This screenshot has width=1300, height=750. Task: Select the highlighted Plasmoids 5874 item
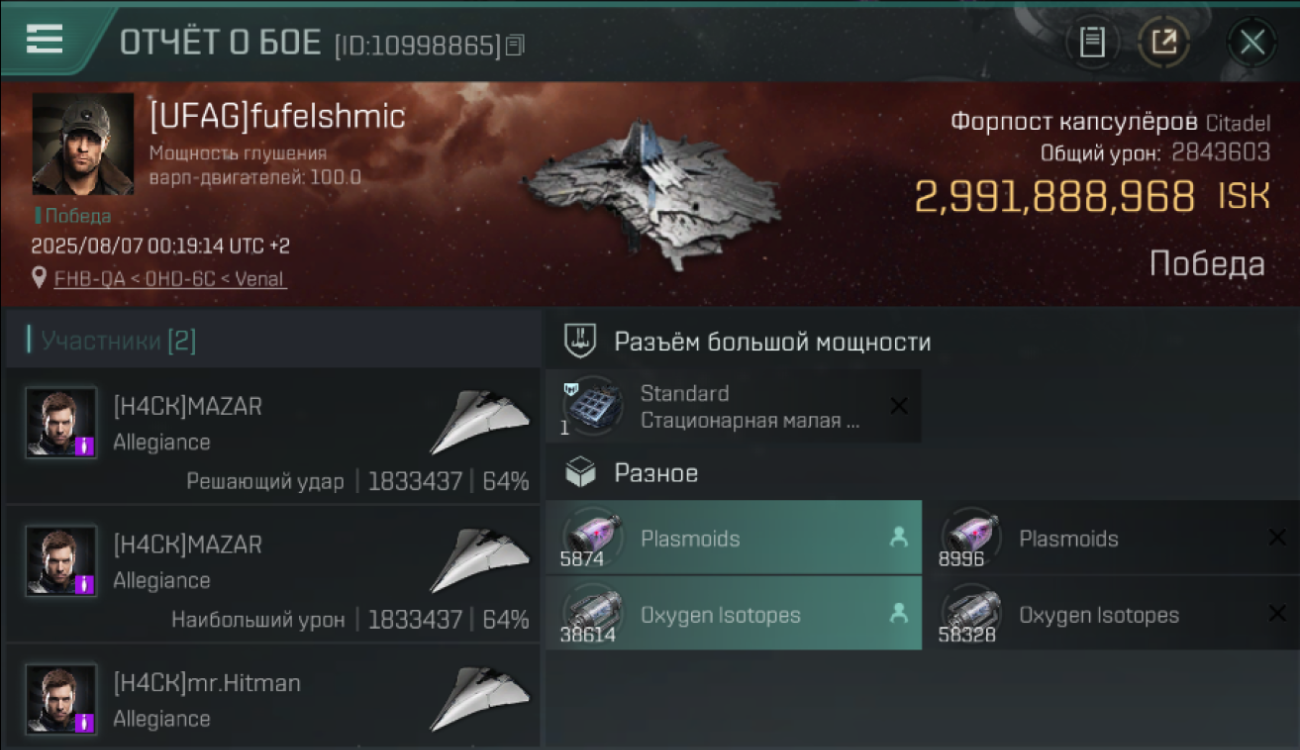[x=734, y=538]
